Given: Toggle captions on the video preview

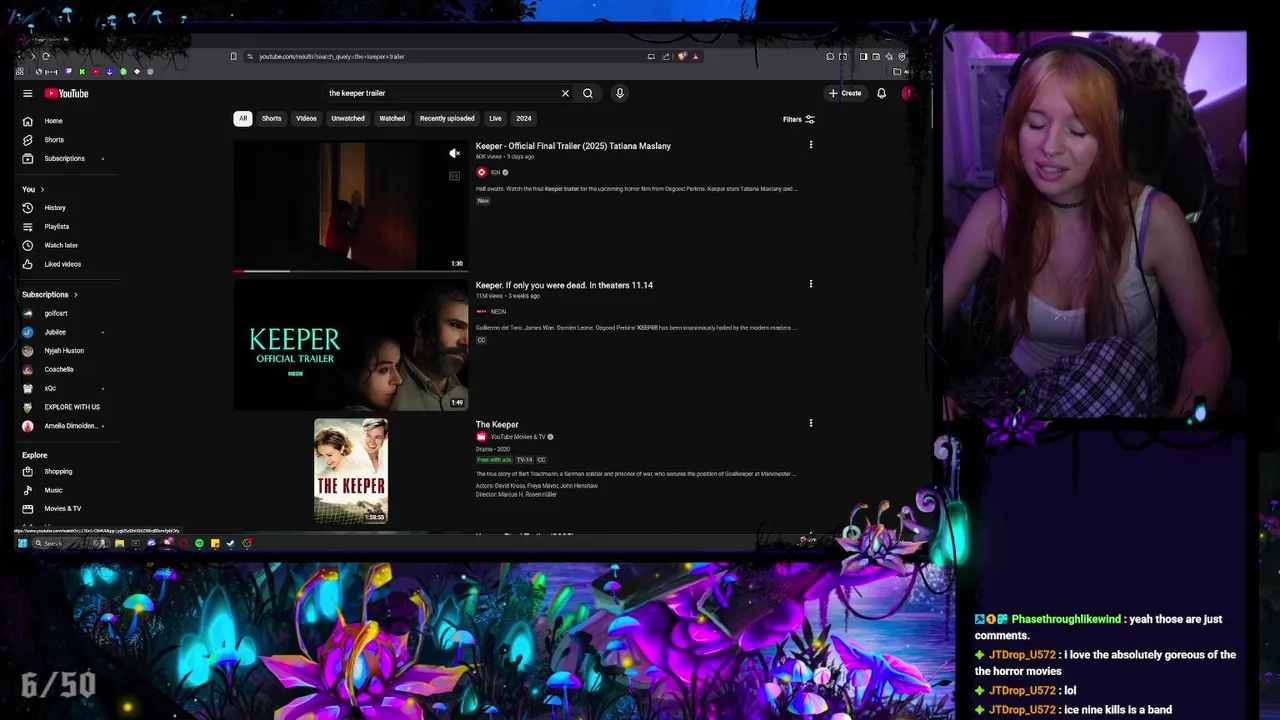Looking at the screenshot, I should 454,176.
